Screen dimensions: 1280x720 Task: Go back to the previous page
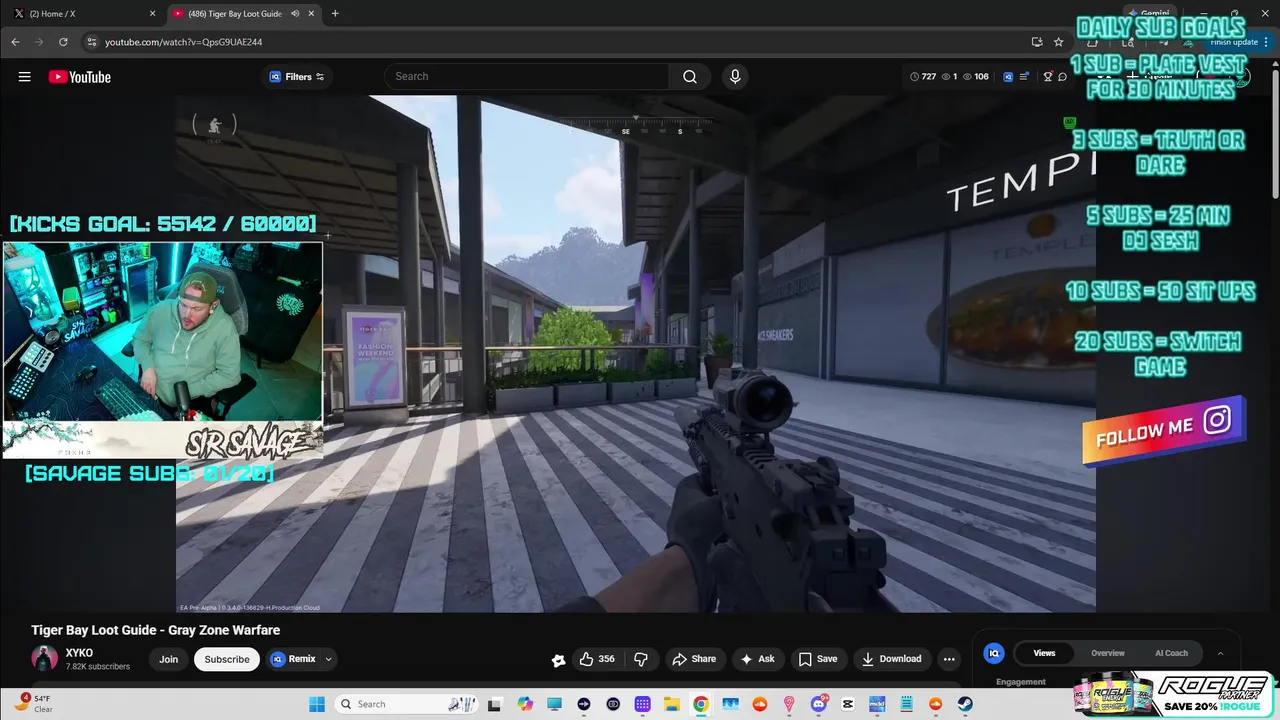[15, 42]
